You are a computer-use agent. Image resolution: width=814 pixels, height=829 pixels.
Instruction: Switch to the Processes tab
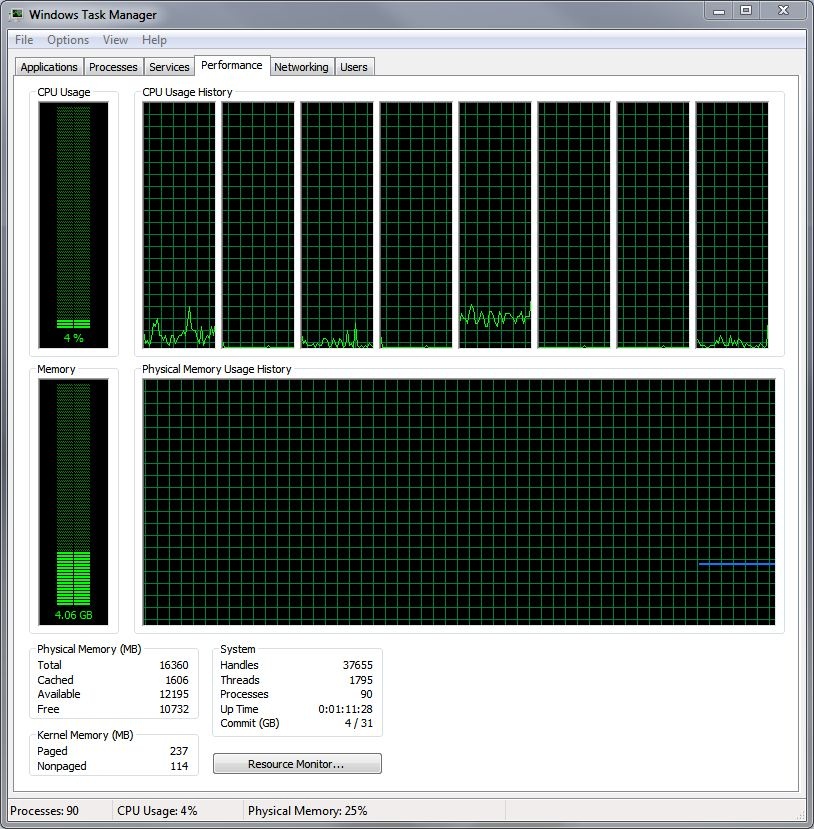point(113,67)
